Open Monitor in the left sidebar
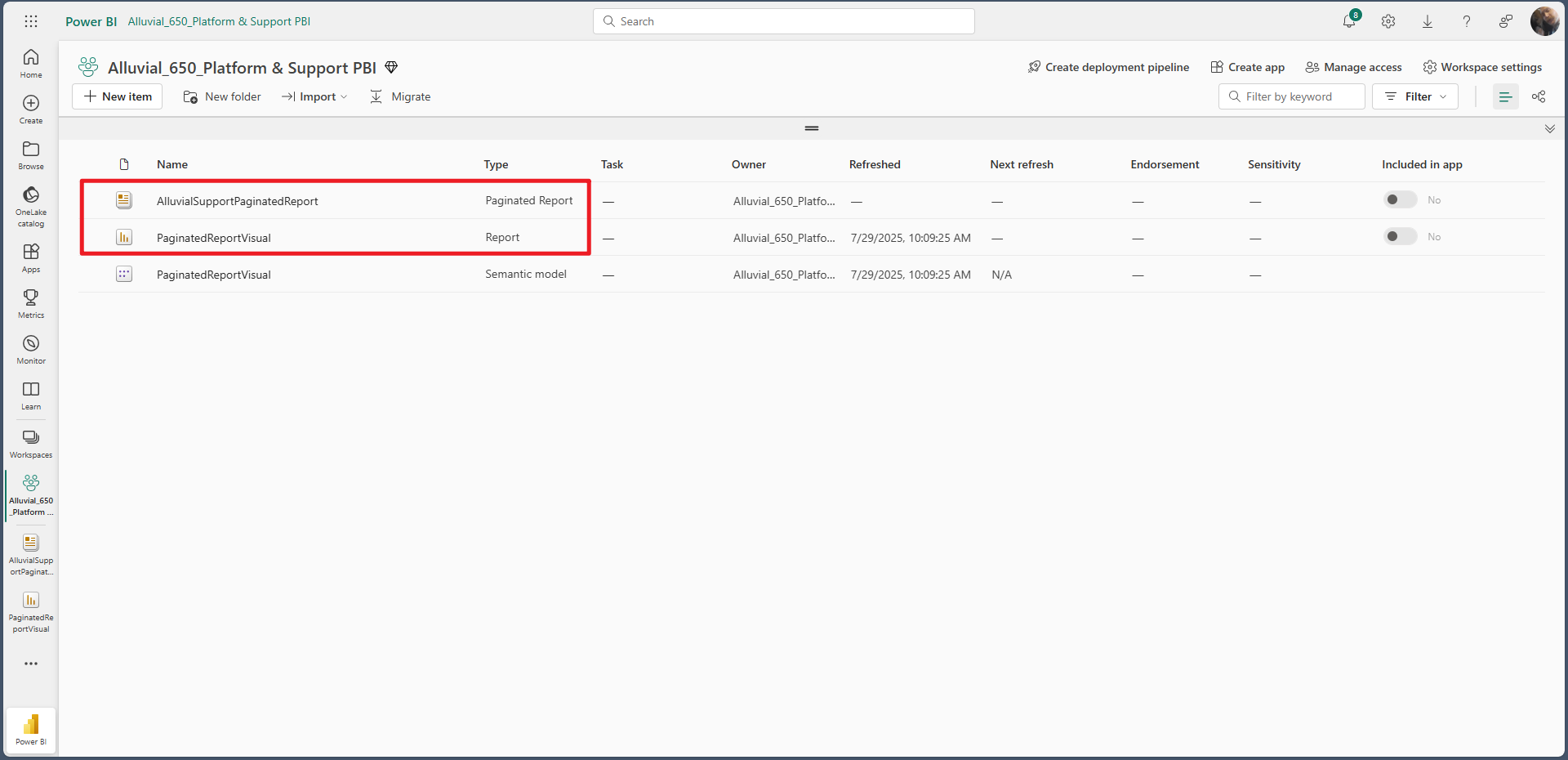The image size is (1568, 760). [x=31, y=349]
